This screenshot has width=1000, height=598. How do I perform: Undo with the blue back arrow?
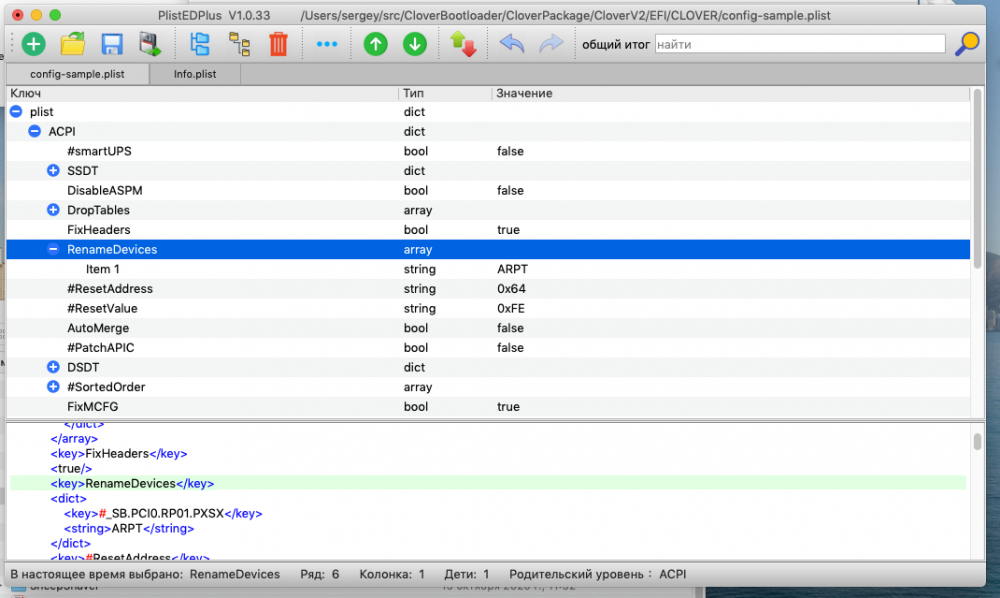coord(511,44)
